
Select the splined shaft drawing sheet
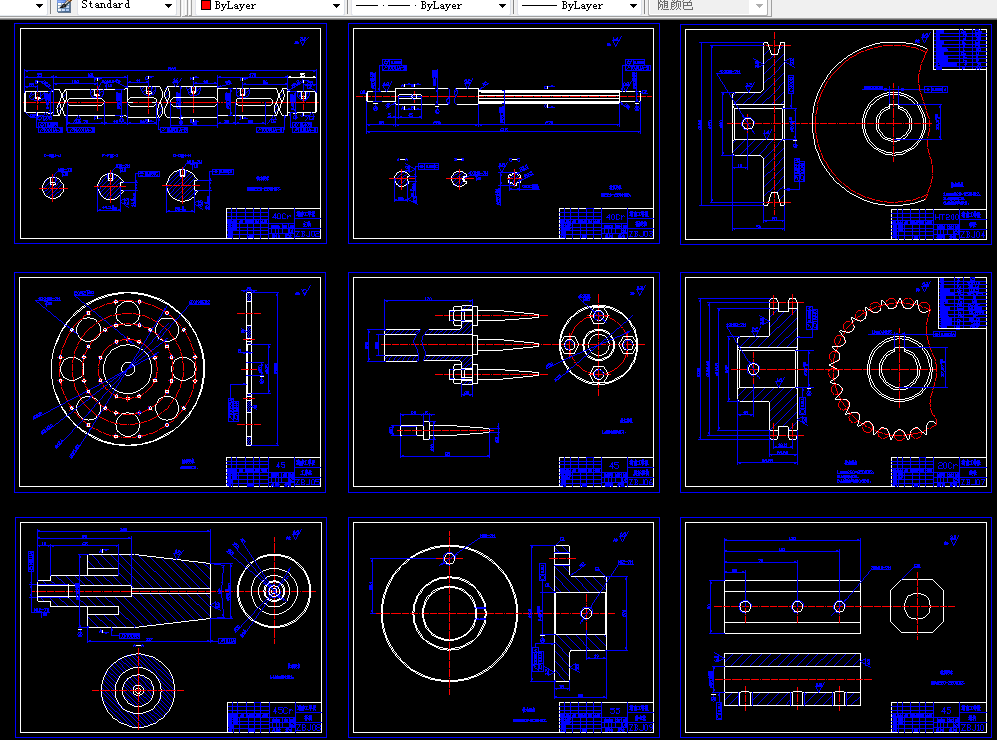(x=504, y=134)
